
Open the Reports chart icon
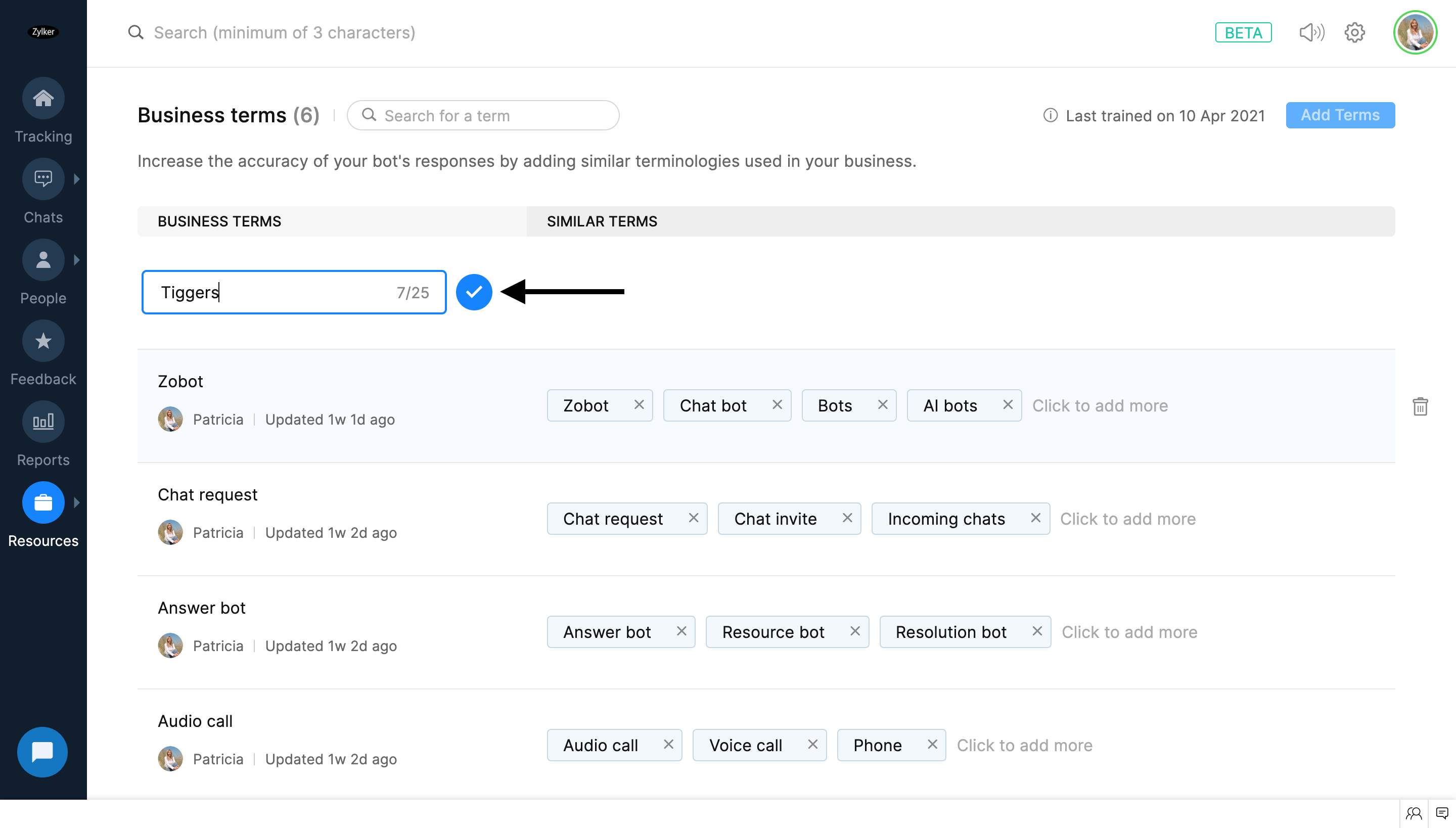coord(43,422)
